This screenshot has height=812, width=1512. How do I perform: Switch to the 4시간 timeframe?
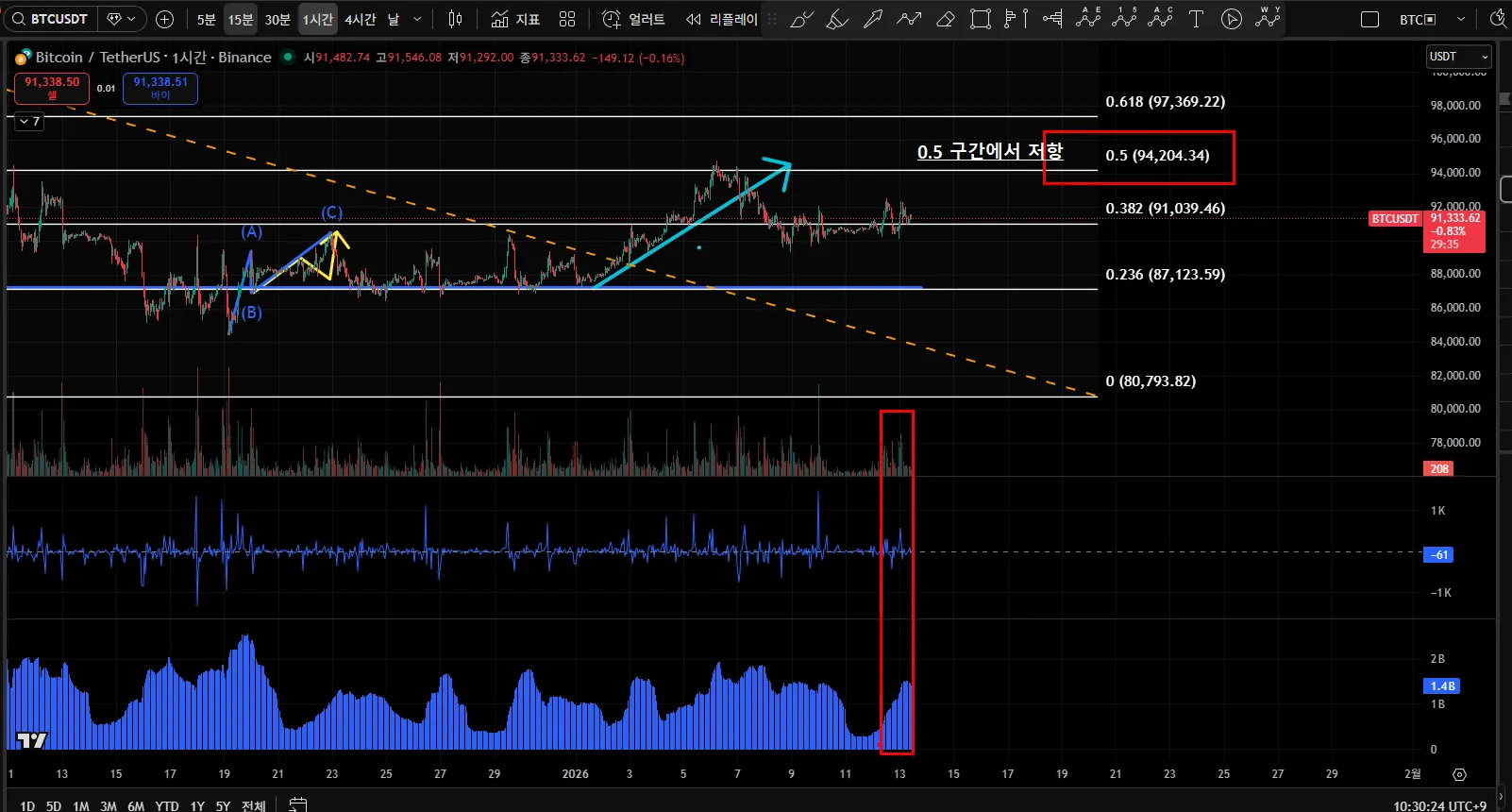click(x=360, y=19)
